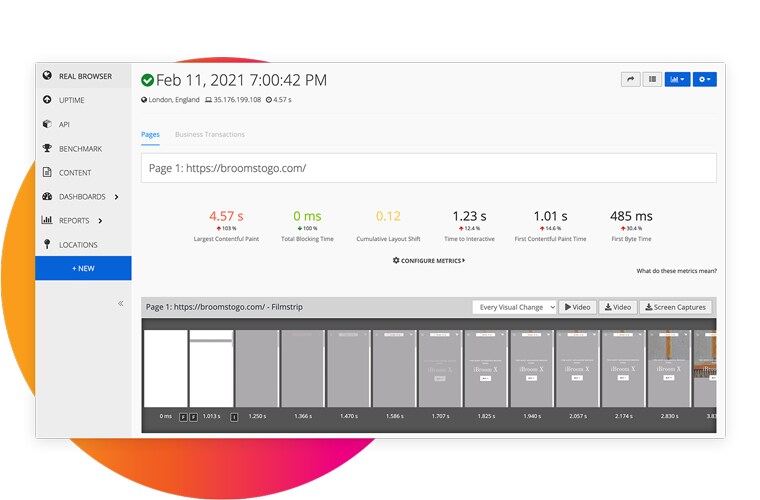Screen dimensions: 760x500
Task: Click the Uptime arrow icon in sidebar
Action: 47,99
